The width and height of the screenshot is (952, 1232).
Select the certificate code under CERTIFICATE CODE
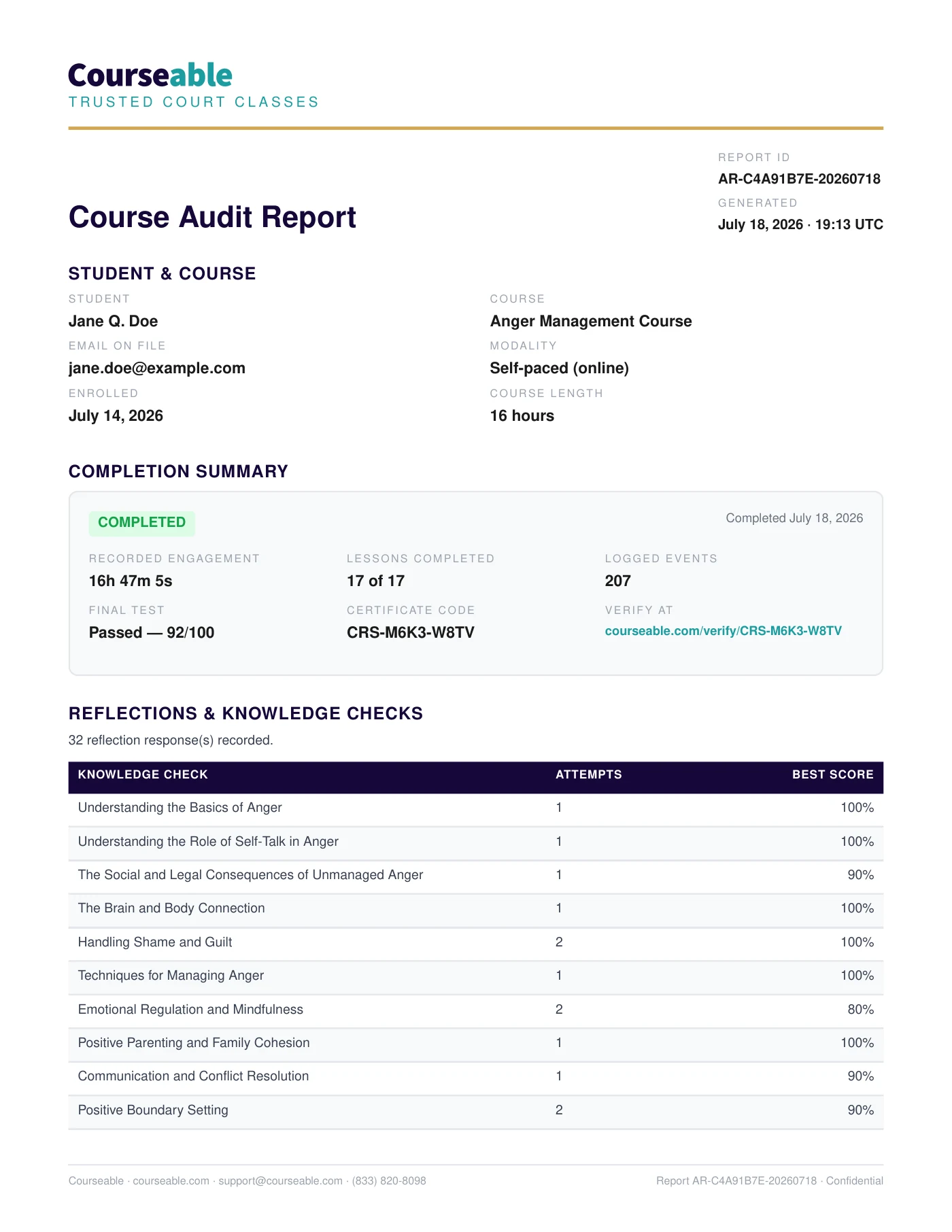tap(411, 632)
